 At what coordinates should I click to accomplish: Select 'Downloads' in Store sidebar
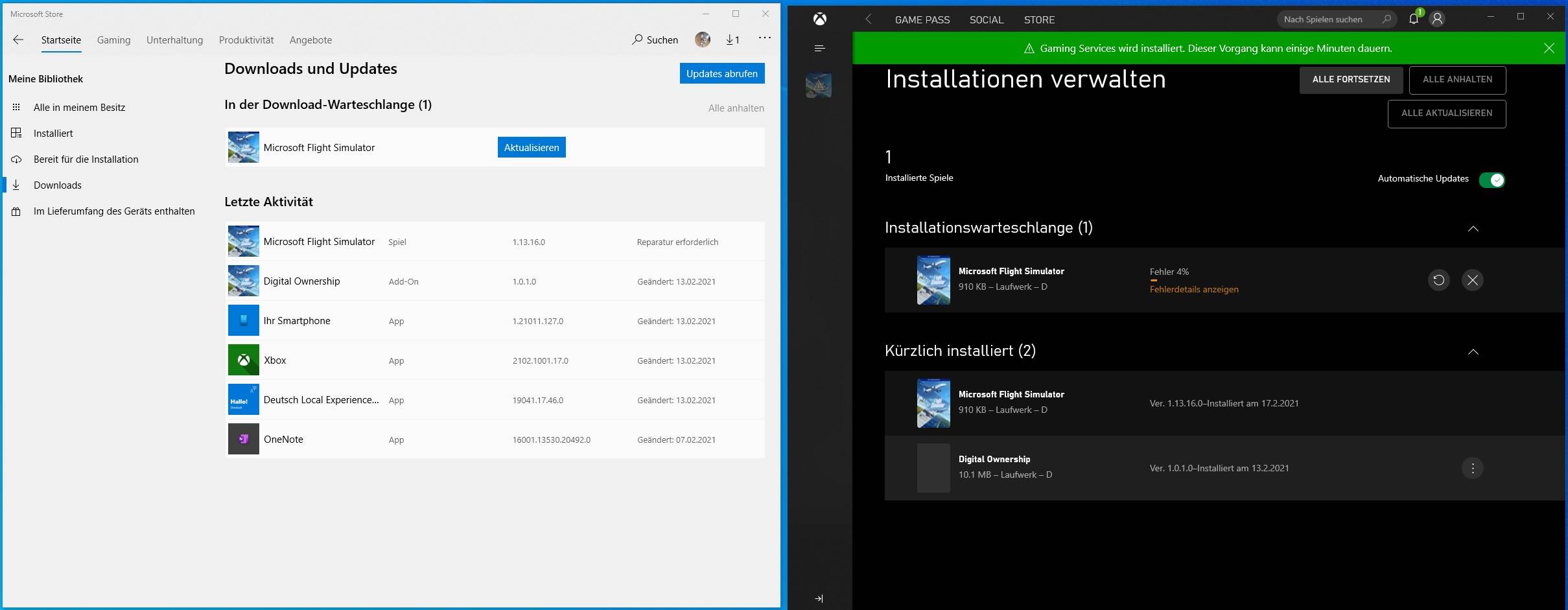pos(58,185)
